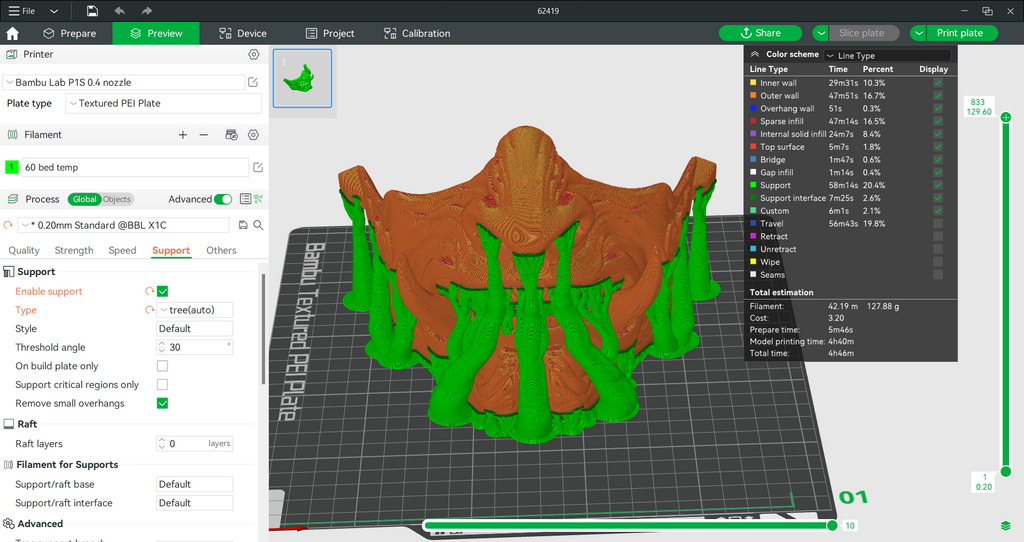
Task: Open the process preset dropdown
Action: 124,225
